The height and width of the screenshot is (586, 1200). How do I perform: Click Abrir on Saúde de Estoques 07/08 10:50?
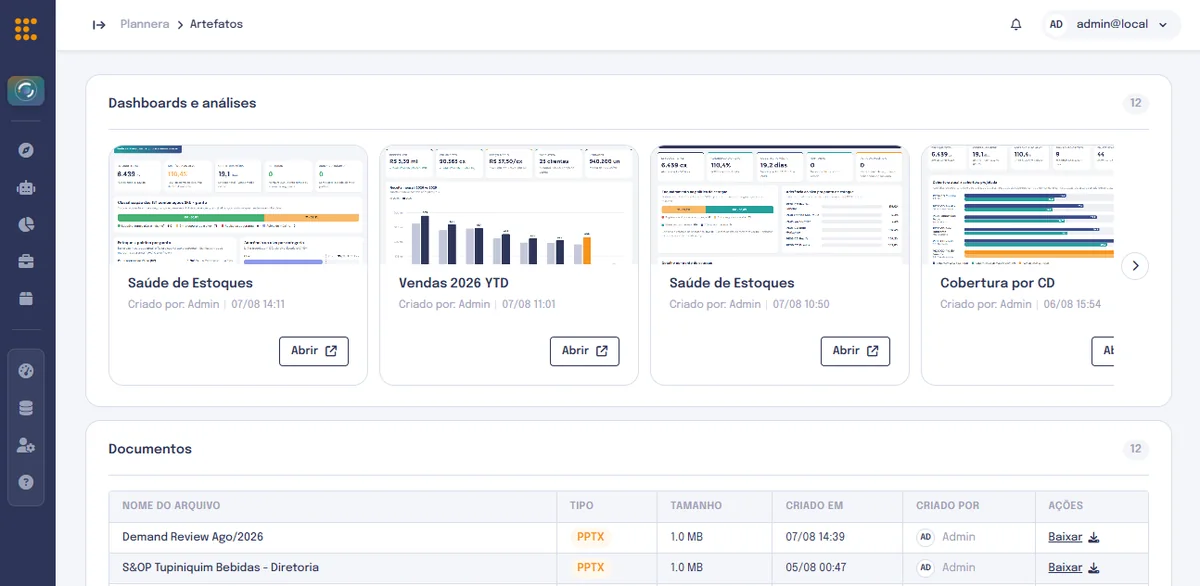(x=856, y=351)
